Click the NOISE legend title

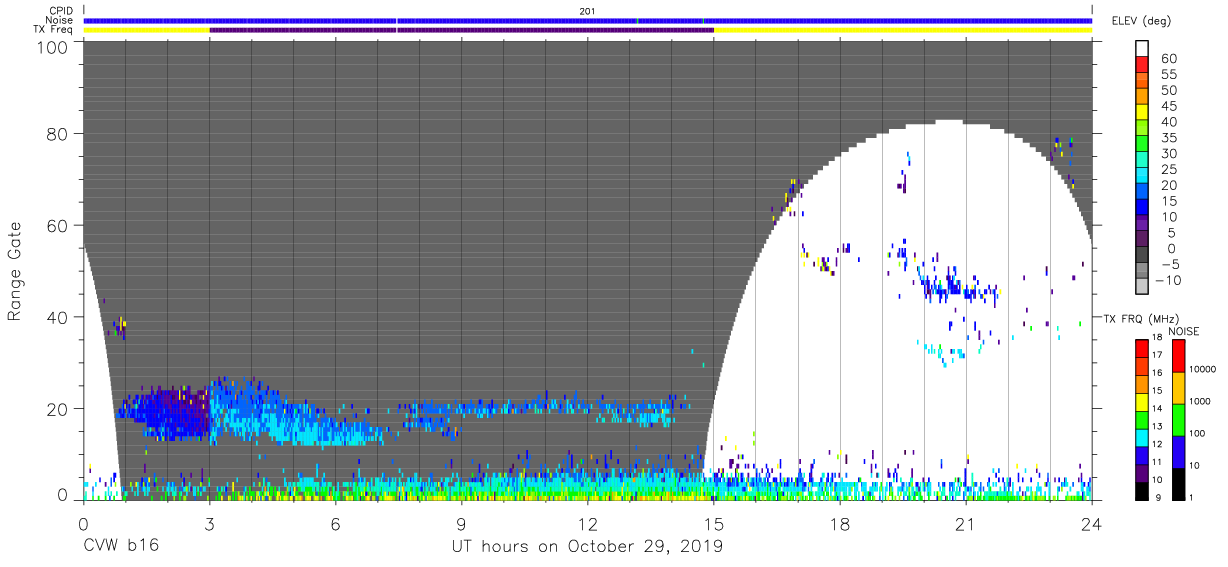1184,331
